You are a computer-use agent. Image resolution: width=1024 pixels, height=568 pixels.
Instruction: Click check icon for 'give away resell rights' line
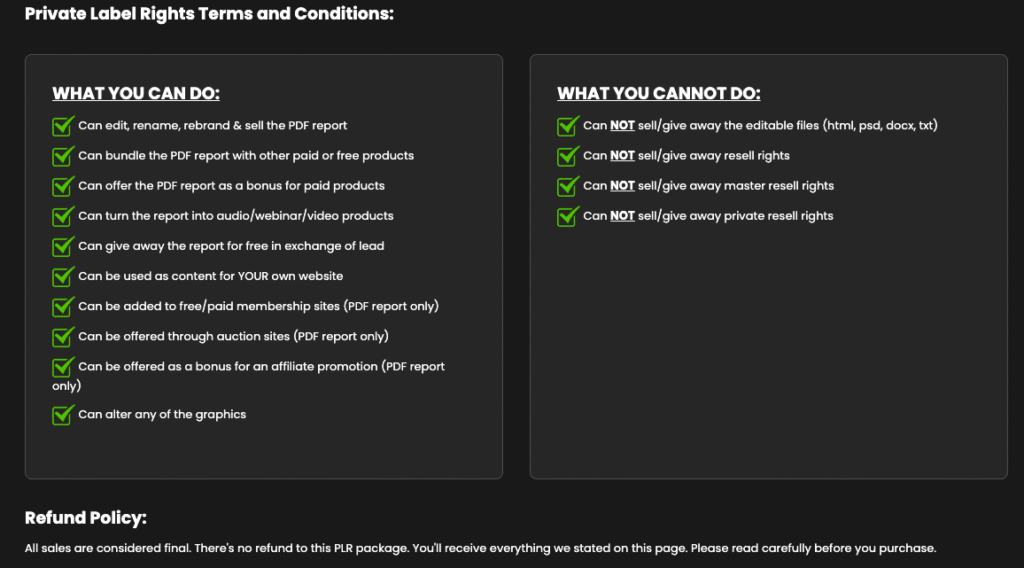coord(568,155)
